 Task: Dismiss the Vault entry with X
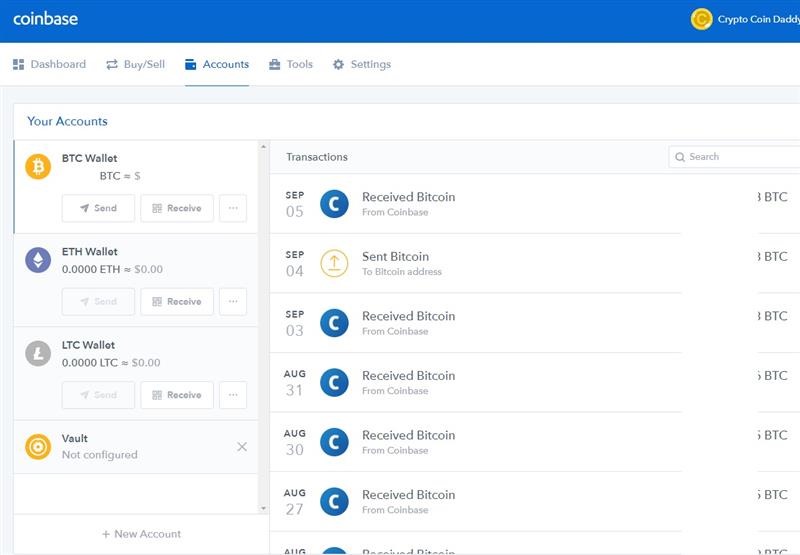(242, 447)
